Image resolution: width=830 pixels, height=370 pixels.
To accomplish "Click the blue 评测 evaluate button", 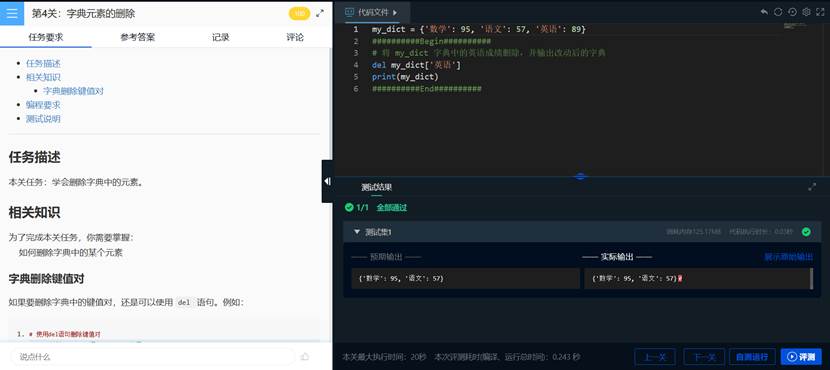I will coord(801,357).
